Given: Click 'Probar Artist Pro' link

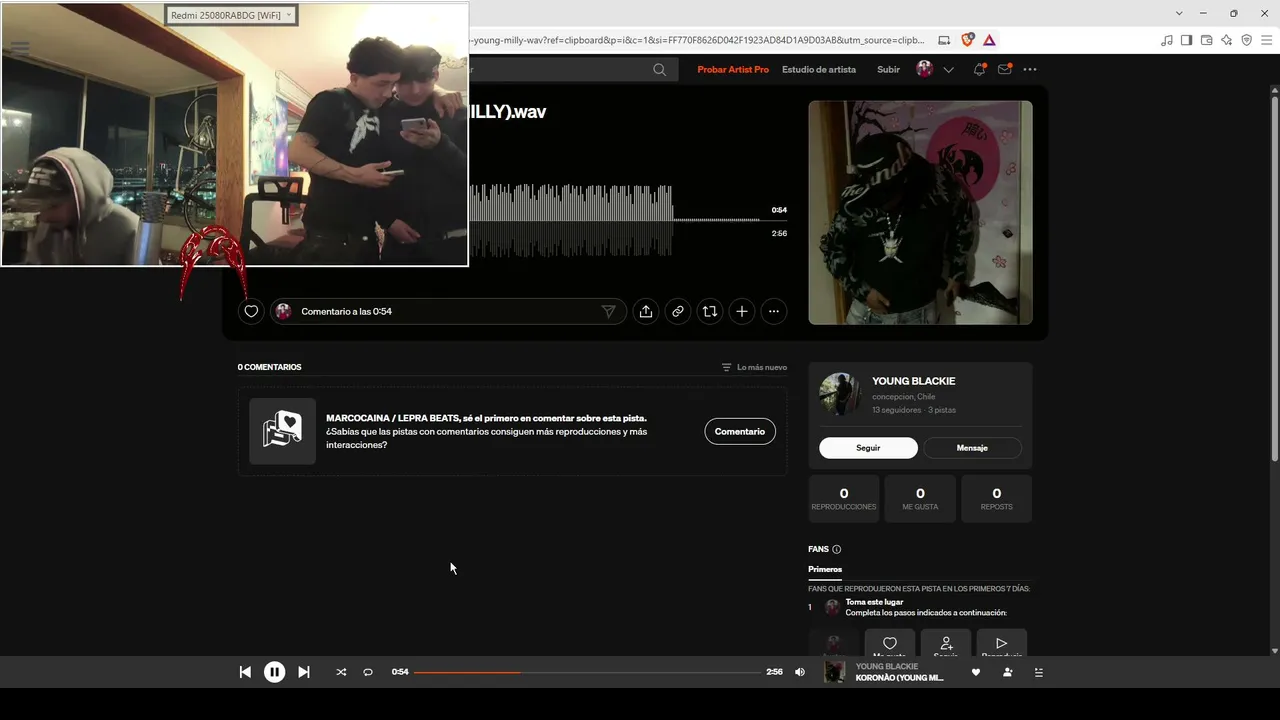Looking at the screenshot, I should (733, 70).
